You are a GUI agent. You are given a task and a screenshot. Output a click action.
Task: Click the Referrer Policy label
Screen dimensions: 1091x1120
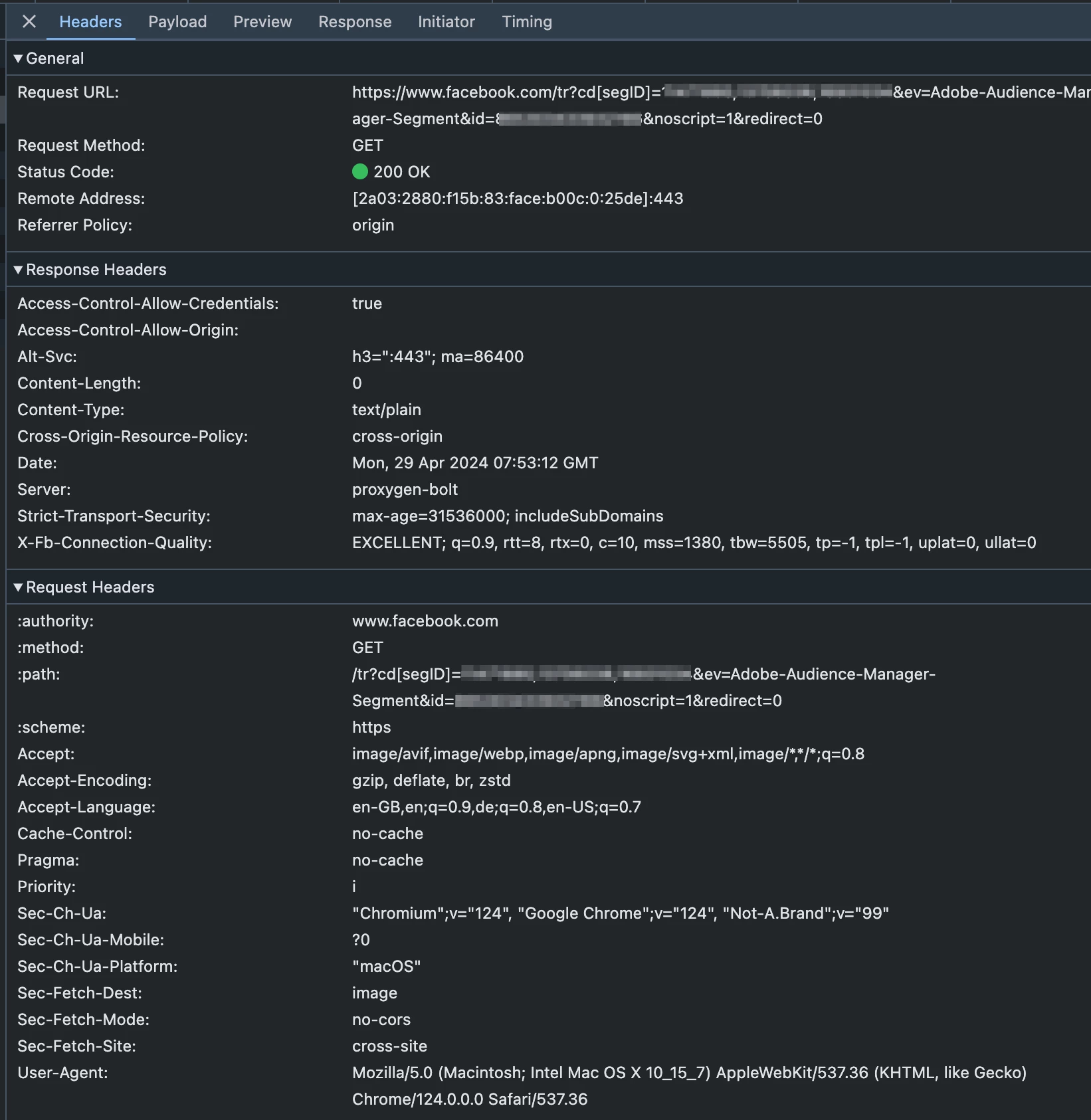74,225
